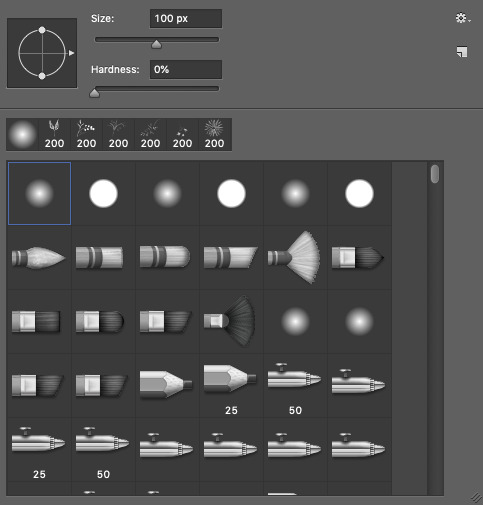Click the Hardness slider handle
Screen dimensions: 483x505
tap(95, 93)
